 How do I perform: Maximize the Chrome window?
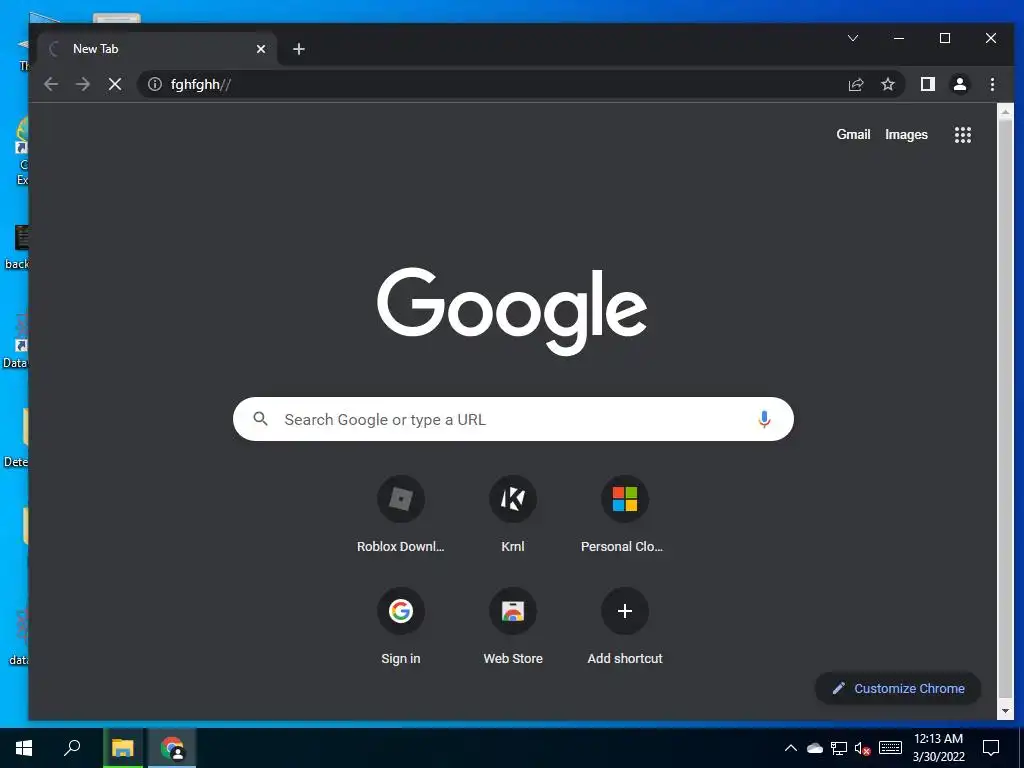944,38
